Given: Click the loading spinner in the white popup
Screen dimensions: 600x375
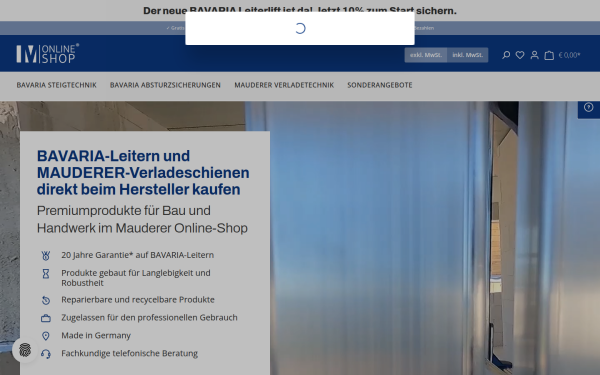Looking at the screenshot, I should click(x=300, y=28).
